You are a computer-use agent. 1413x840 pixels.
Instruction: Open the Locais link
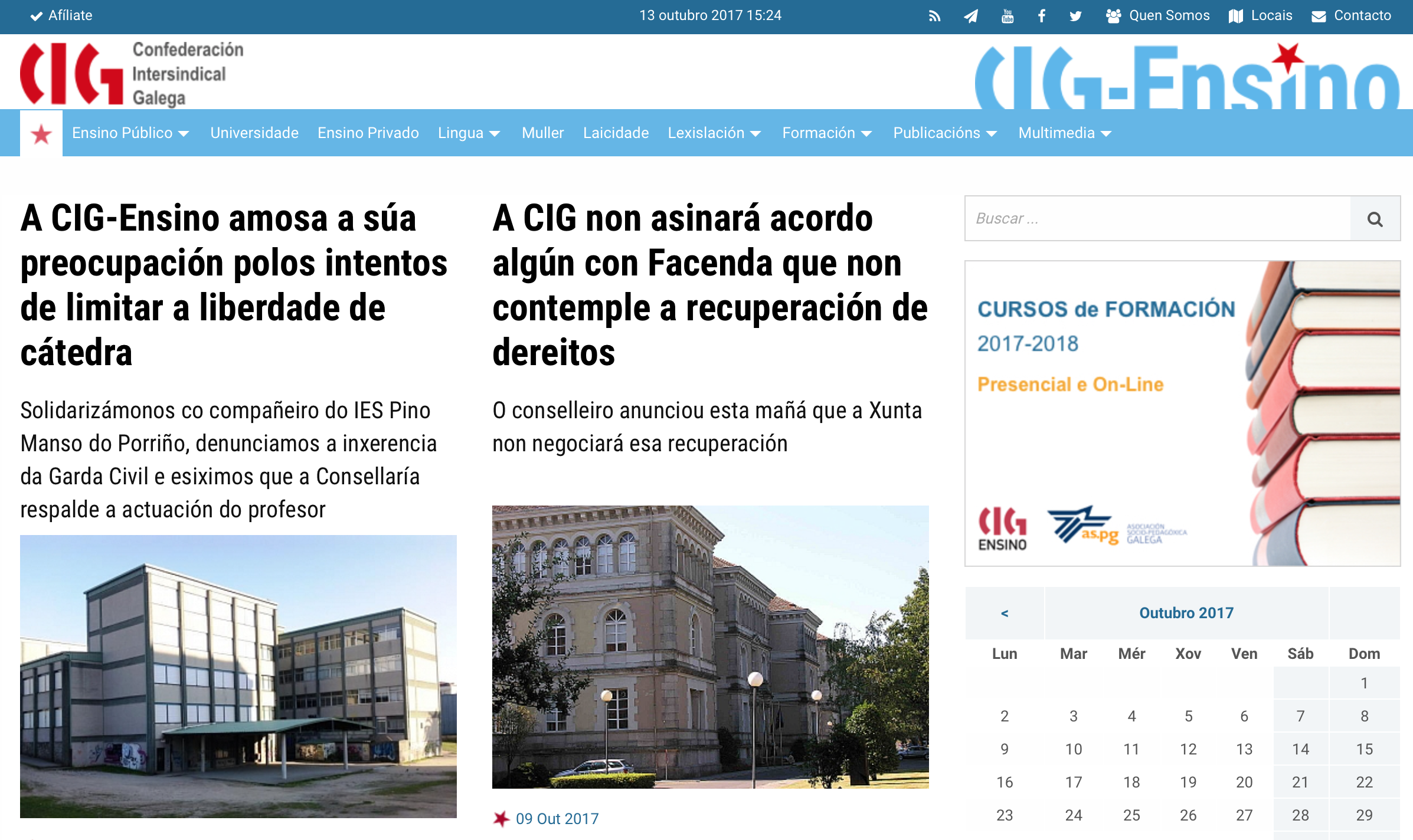tap(1272, 15)
